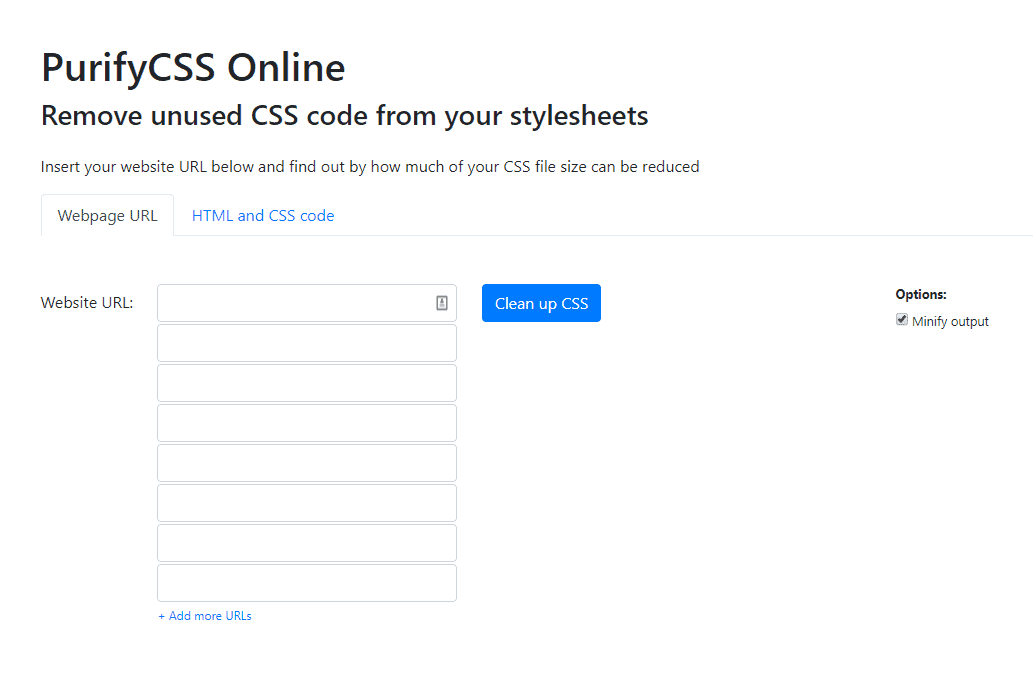This screenshot has height=673, width=1033.
Task: Click the "Options:" heading text
Action: pos(920,294)
